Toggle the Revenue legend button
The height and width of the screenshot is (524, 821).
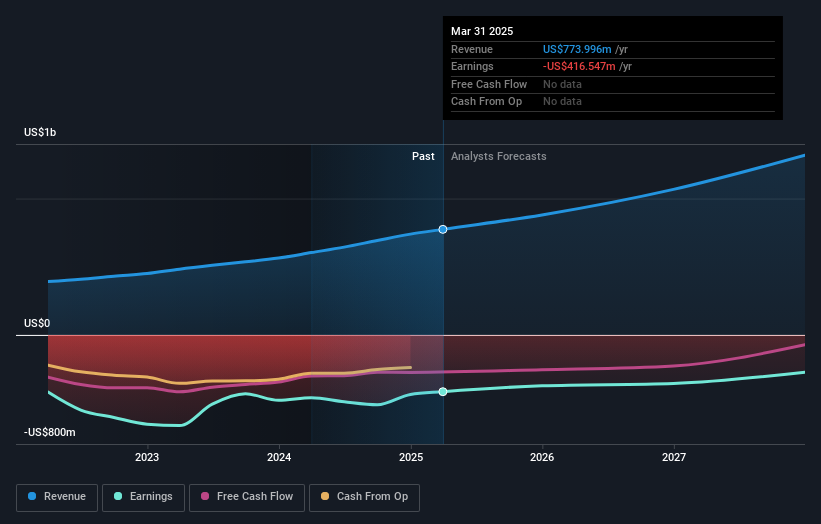coord(57,497)
